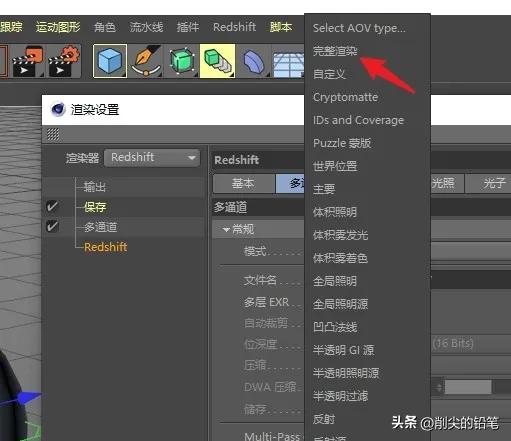Open the Redshift menu in menu bar
This screenshot has width=511, height=441.
(234, 27)
